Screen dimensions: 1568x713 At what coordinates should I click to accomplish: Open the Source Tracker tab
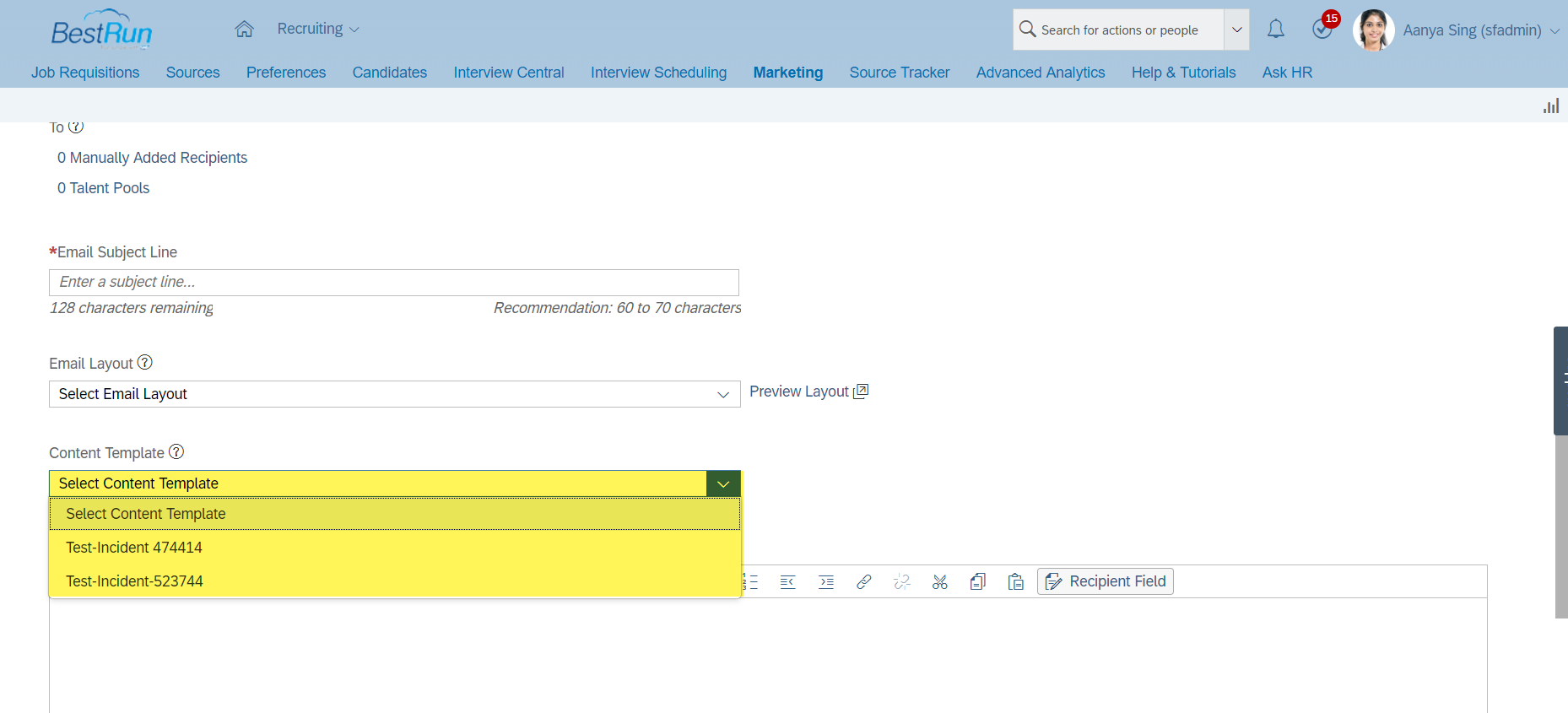pyautogui.click(x=900, y=73)
